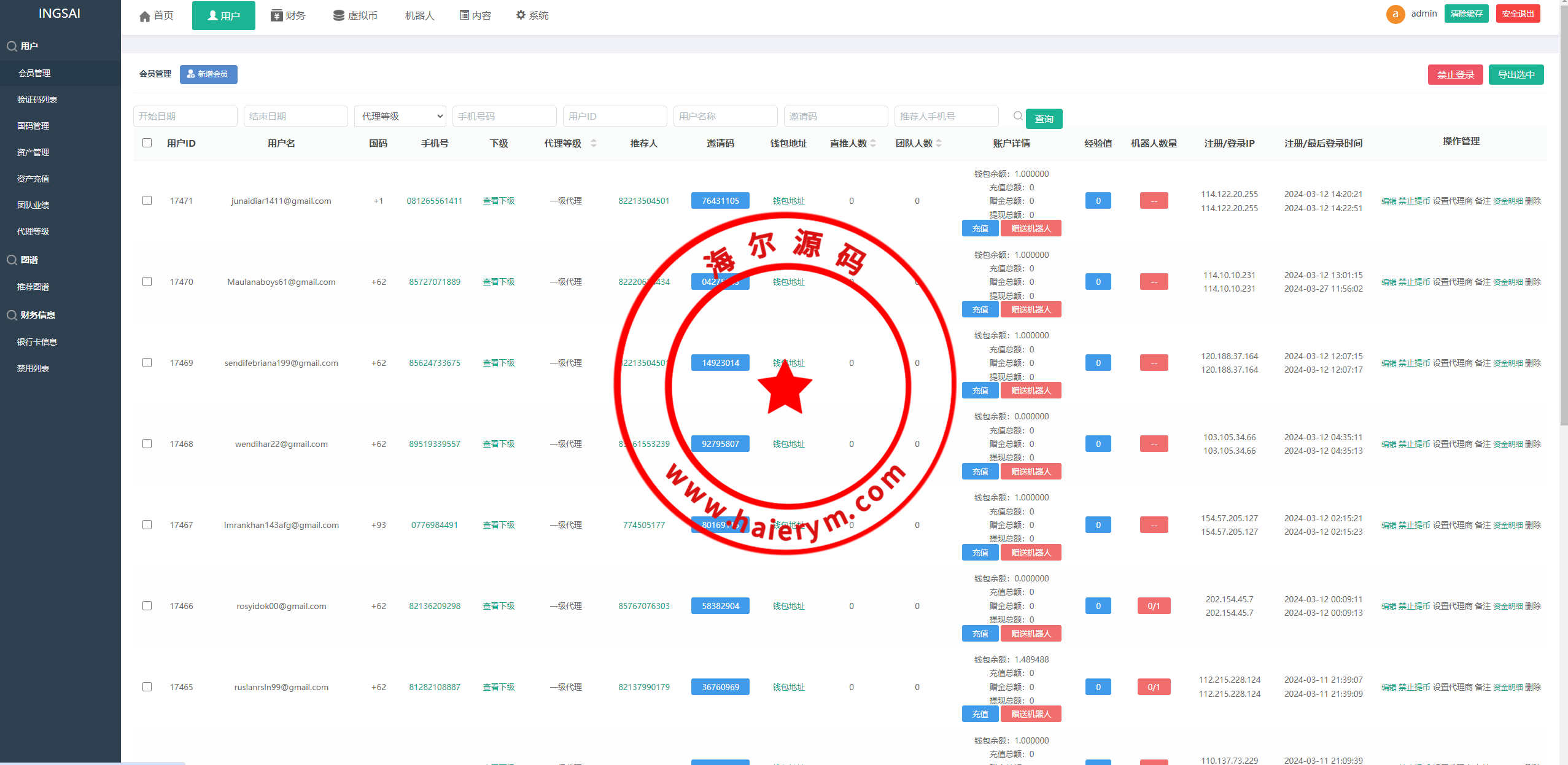Click the system (系统) gear icon
This screenshot has width=1568, height=765.
coord(521,15)
